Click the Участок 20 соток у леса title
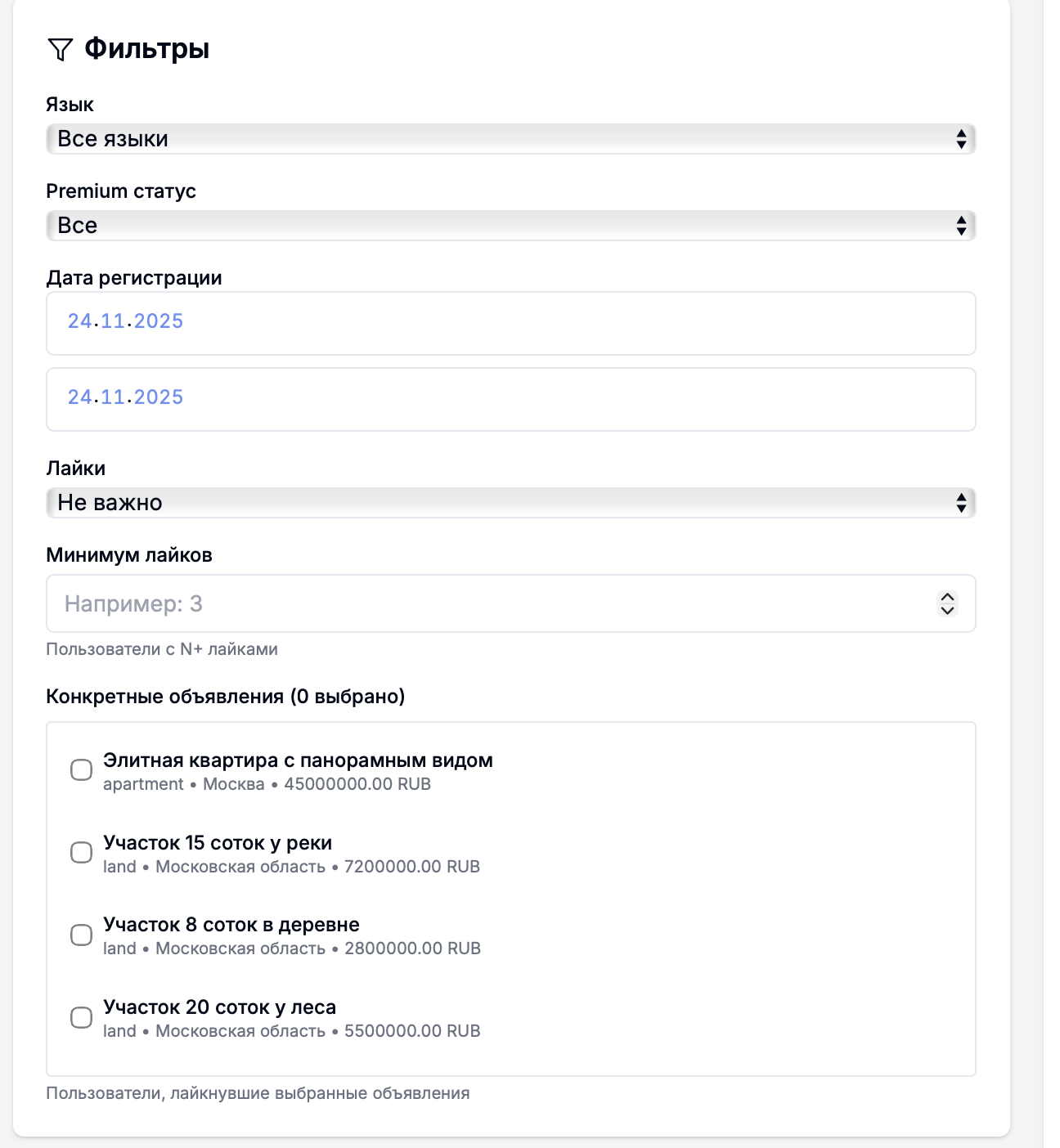1060x1148 pixels. click(x=219, y=1007)
